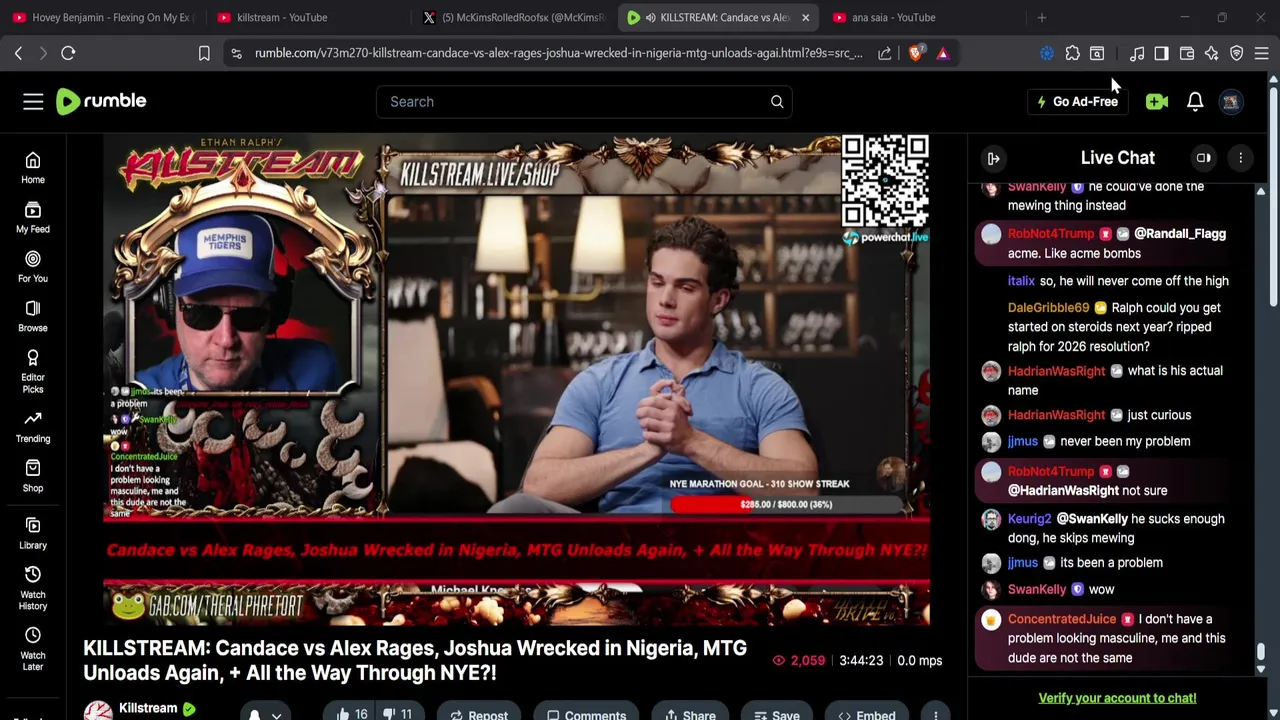
Task: Click username DaleGribble69 in chat
Action: coord(1048,308)
